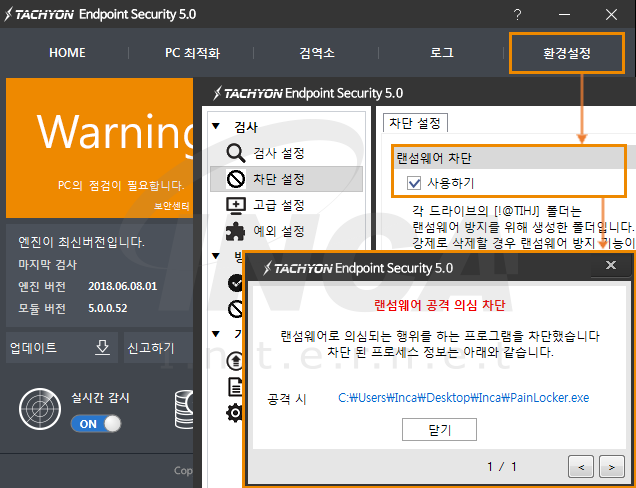Click 엔진이 최신버전입니다. status text
Image resolution: width=636 pixels, height=488 pixels.
81,242
